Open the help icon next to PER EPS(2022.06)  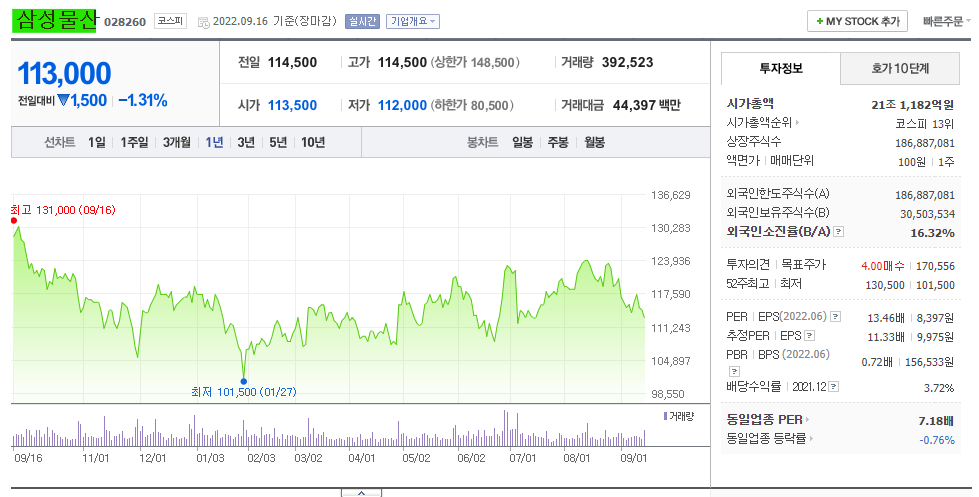tap(835, 317)
